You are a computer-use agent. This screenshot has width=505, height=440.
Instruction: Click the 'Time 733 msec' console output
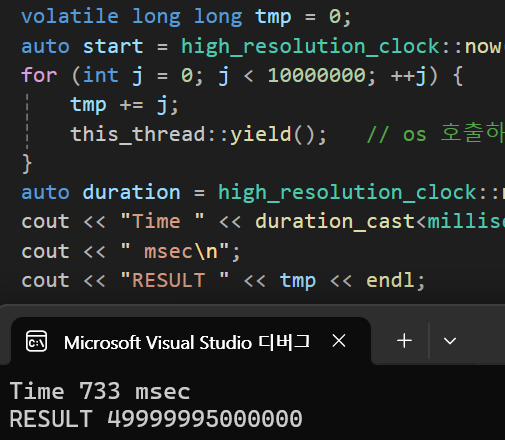tap(100, 391)
